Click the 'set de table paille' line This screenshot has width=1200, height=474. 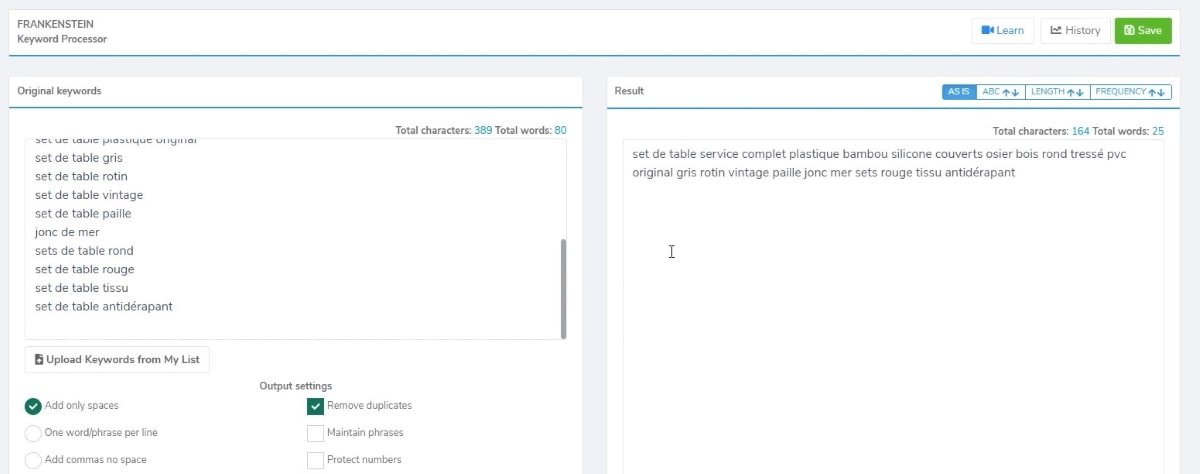(83, 213)
